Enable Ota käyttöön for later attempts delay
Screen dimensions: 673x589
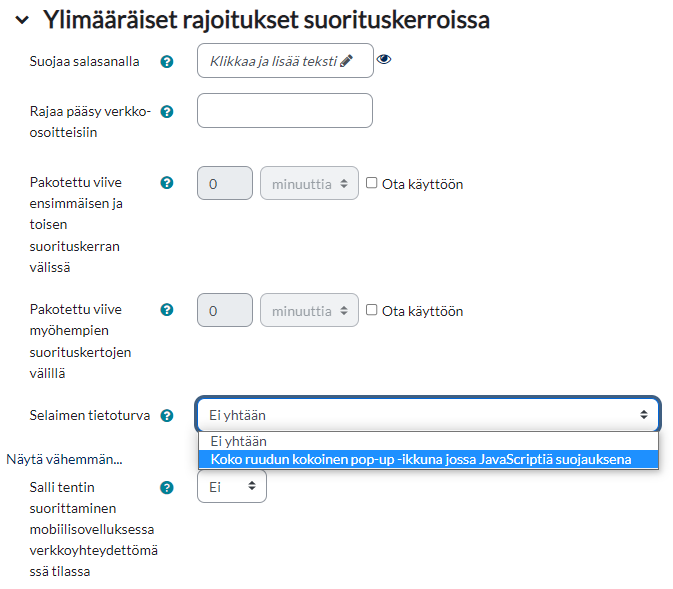coord(372,310)
